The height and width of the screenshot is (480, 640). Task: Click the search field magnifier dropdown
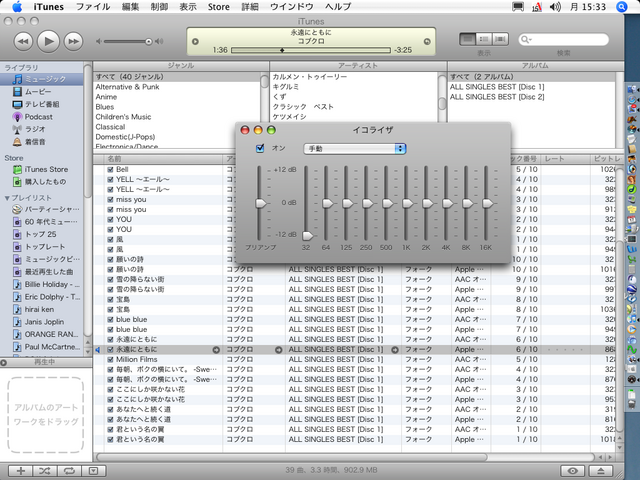(x=526, y=40)
